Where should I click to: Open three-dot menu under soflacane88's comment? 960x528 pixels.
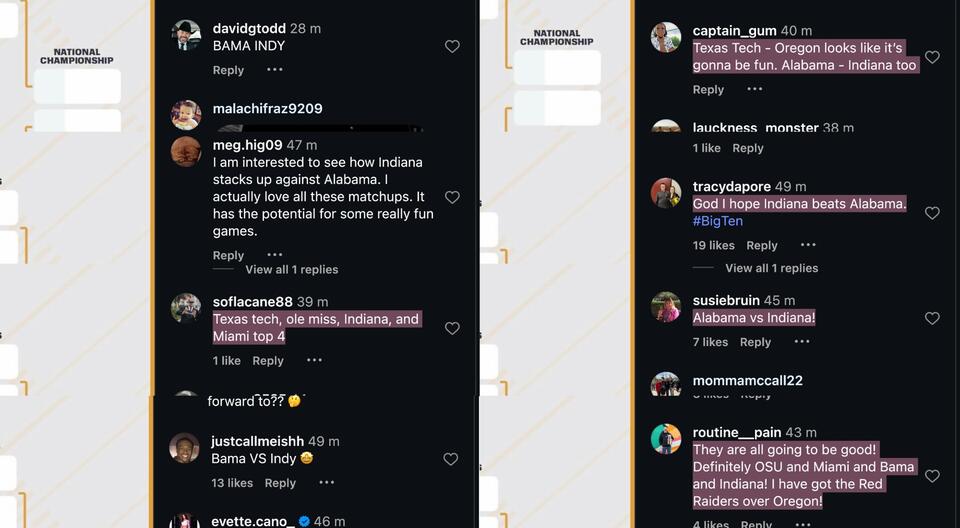coord(314,360)
